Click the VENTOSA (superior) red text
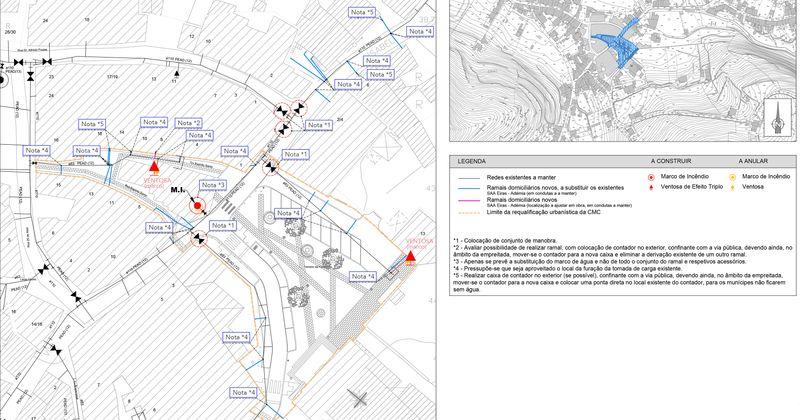Screen dimensions: 800x420 click(x=157, y=181)
